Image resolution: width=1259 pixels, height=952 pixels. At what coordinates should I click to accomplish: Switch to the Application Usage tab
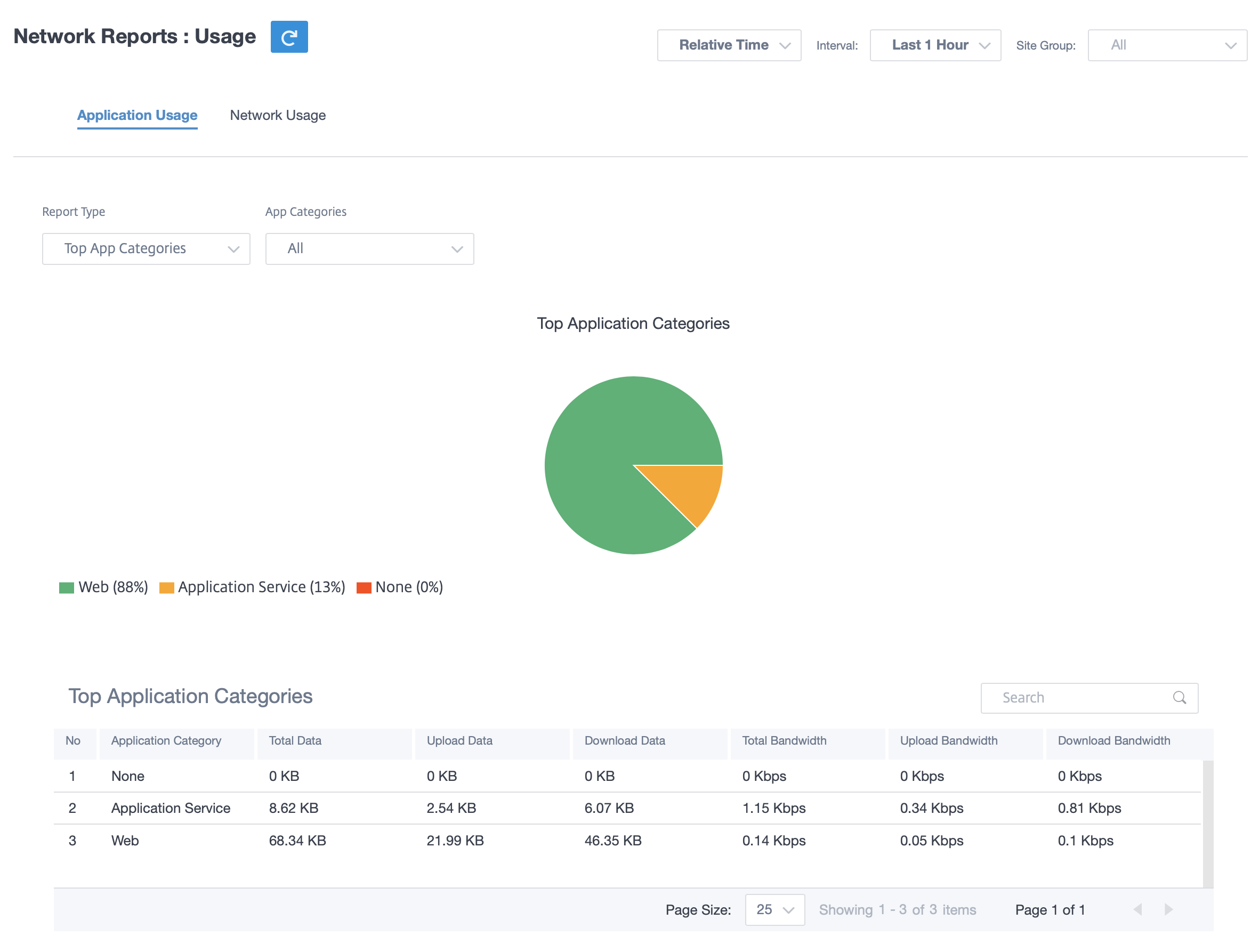point(137,116)
